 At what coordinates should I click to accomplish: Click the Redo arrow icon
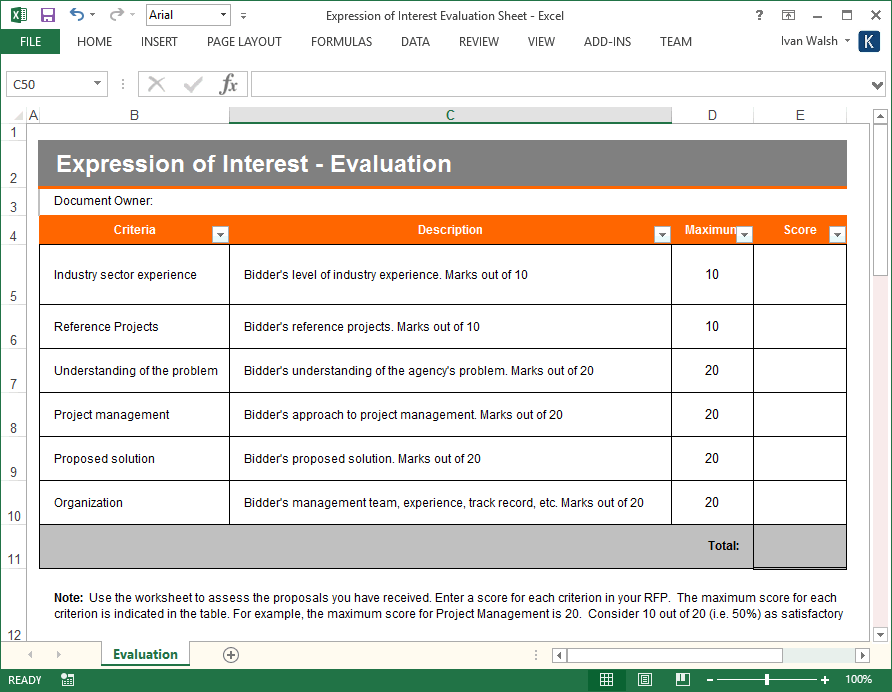pos(117,14)
